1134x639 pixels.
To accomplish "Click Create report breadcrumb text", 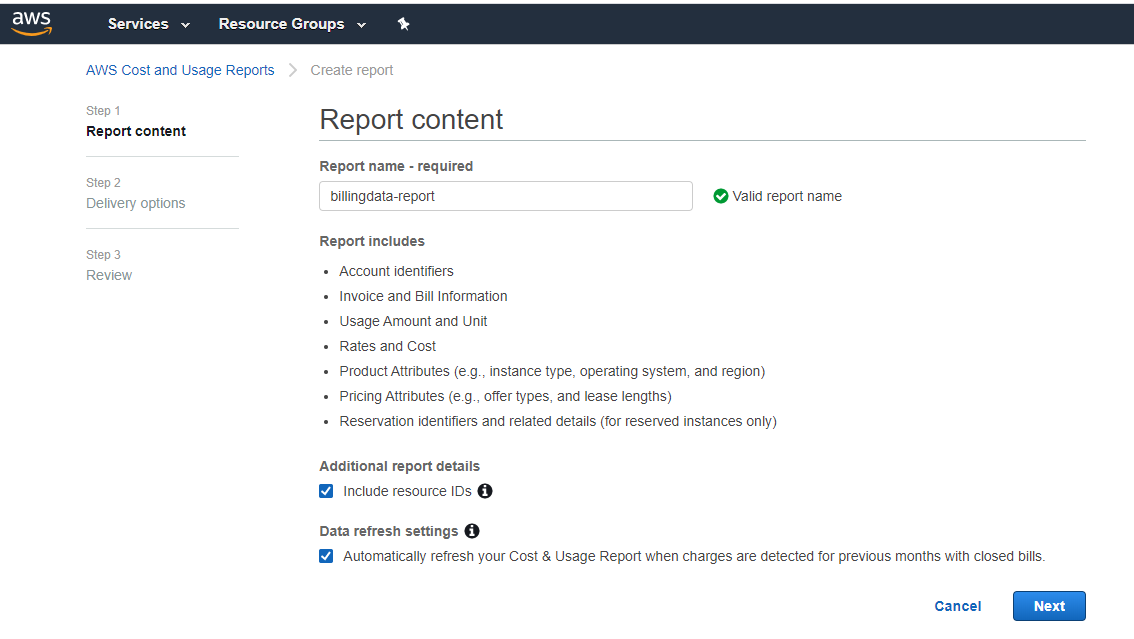I will point(351,70).
